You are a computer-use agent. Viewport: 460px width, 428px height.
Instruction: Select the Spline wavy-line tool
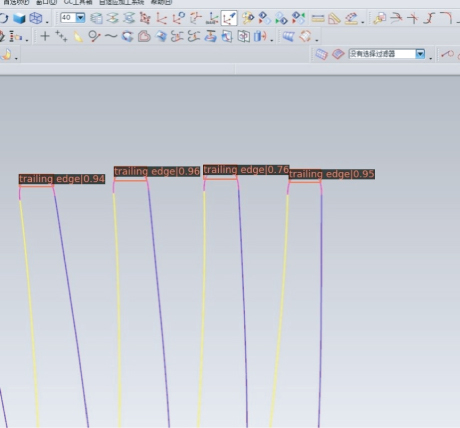click(111, 36)
